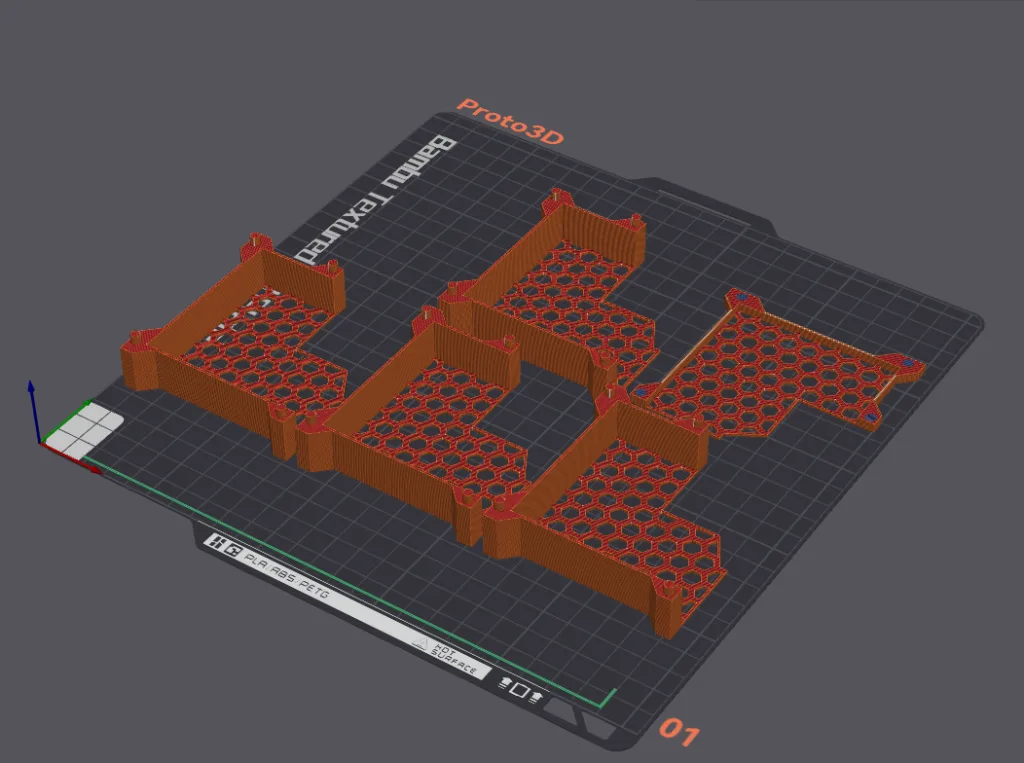1024x763 pixels.
Task: Click the plate alignment arrows icon
Action: [x=521, y=689]
